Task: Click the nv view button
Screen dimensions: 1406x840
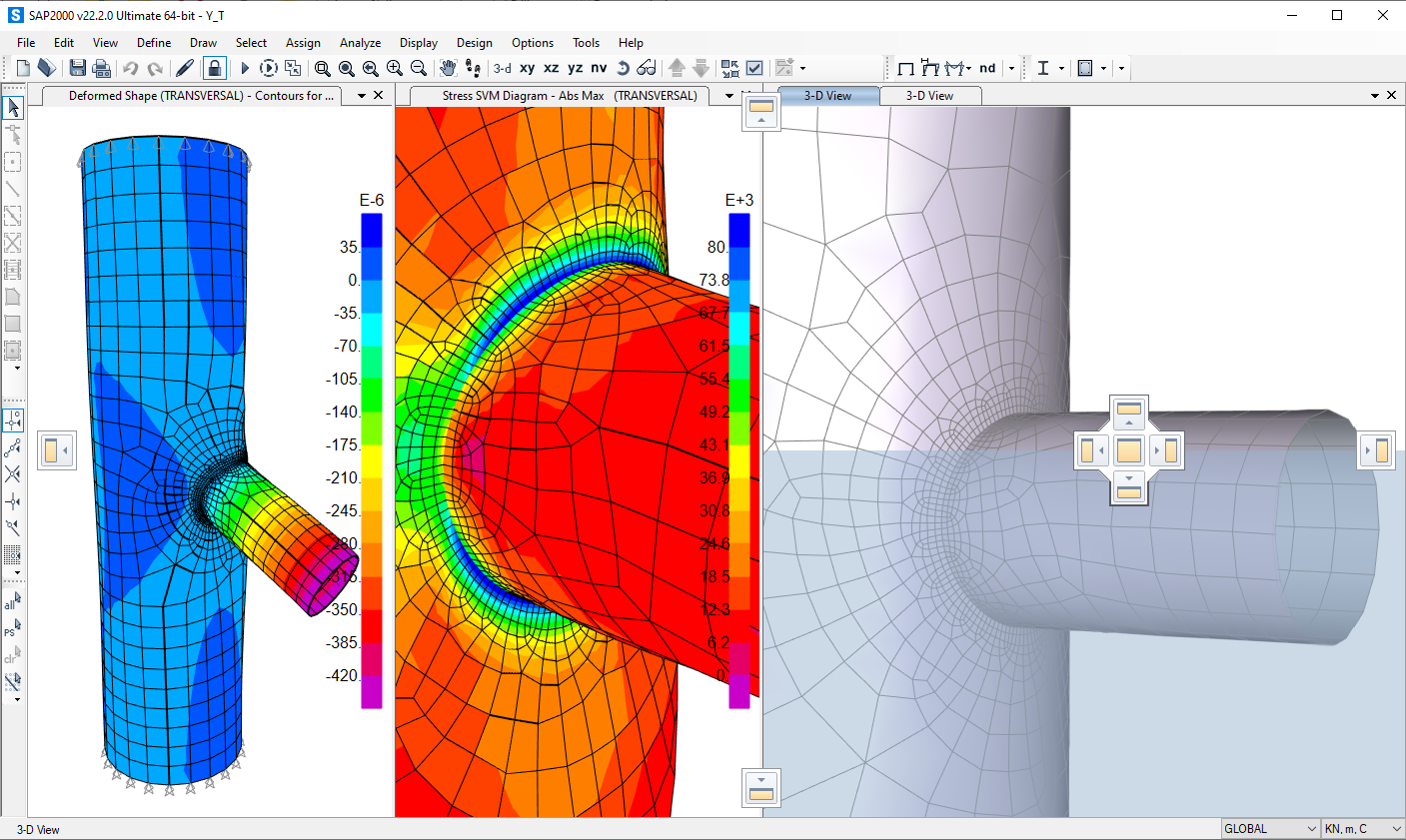Action: [598, 68]
